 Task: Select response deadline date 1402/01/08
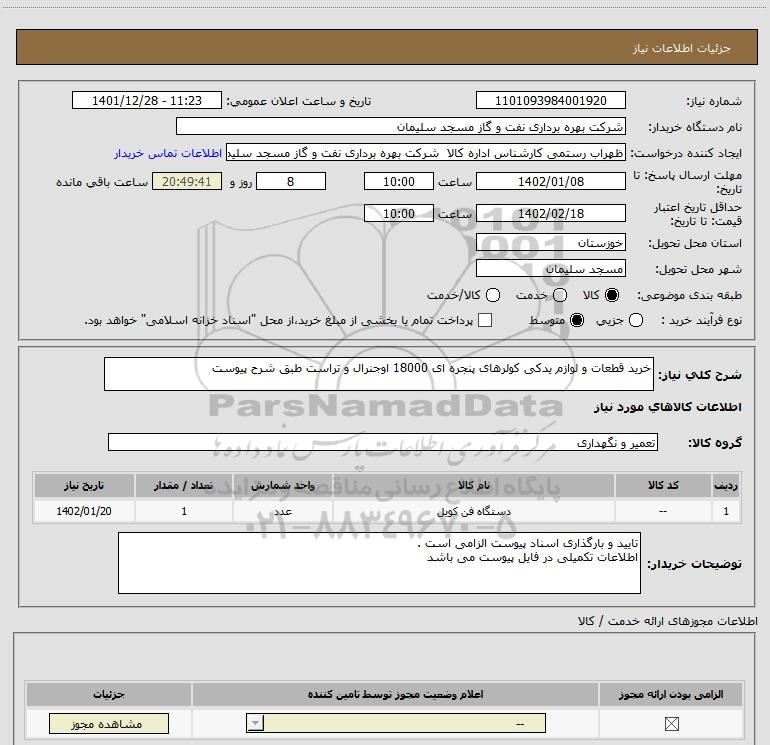pos(550,181)
